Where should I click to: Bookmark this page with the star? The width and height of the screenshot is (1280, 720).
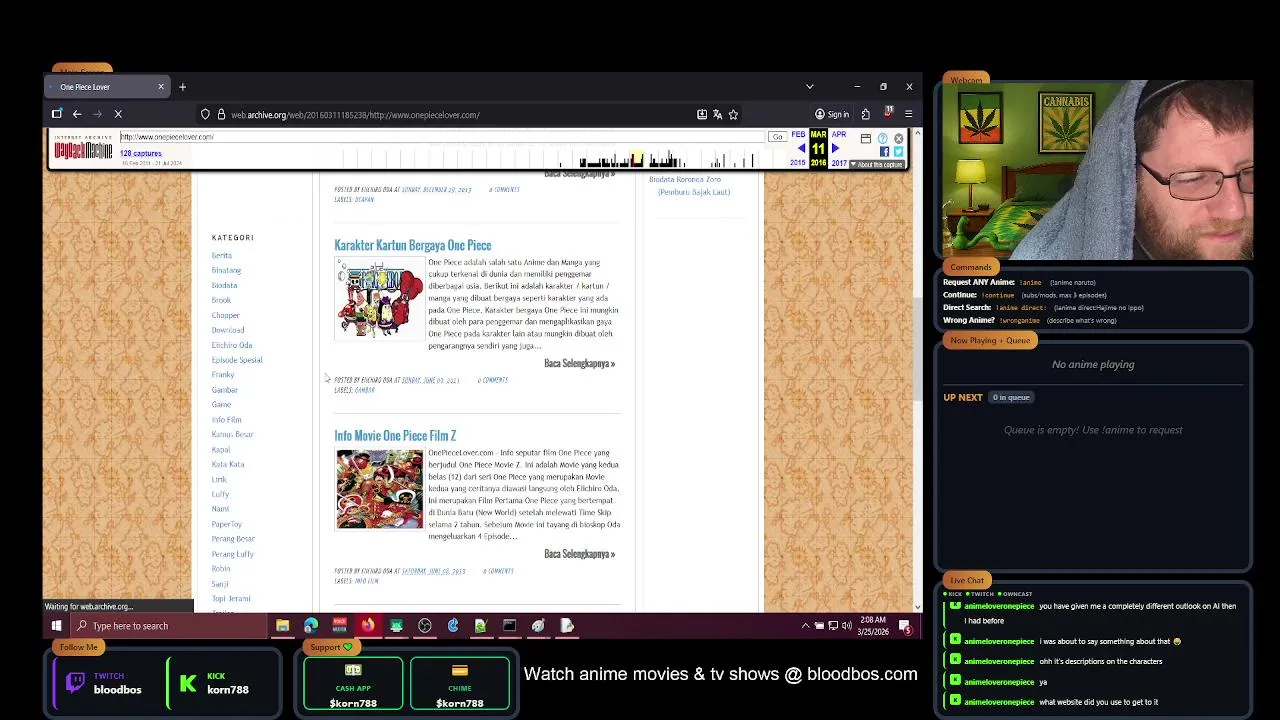[733, 114]
